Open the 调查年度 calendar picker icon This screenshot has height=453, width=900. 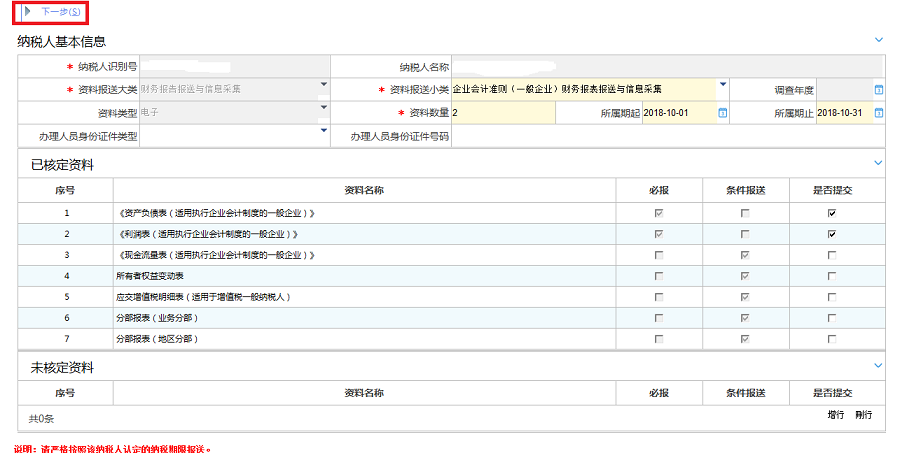point(879,90)
